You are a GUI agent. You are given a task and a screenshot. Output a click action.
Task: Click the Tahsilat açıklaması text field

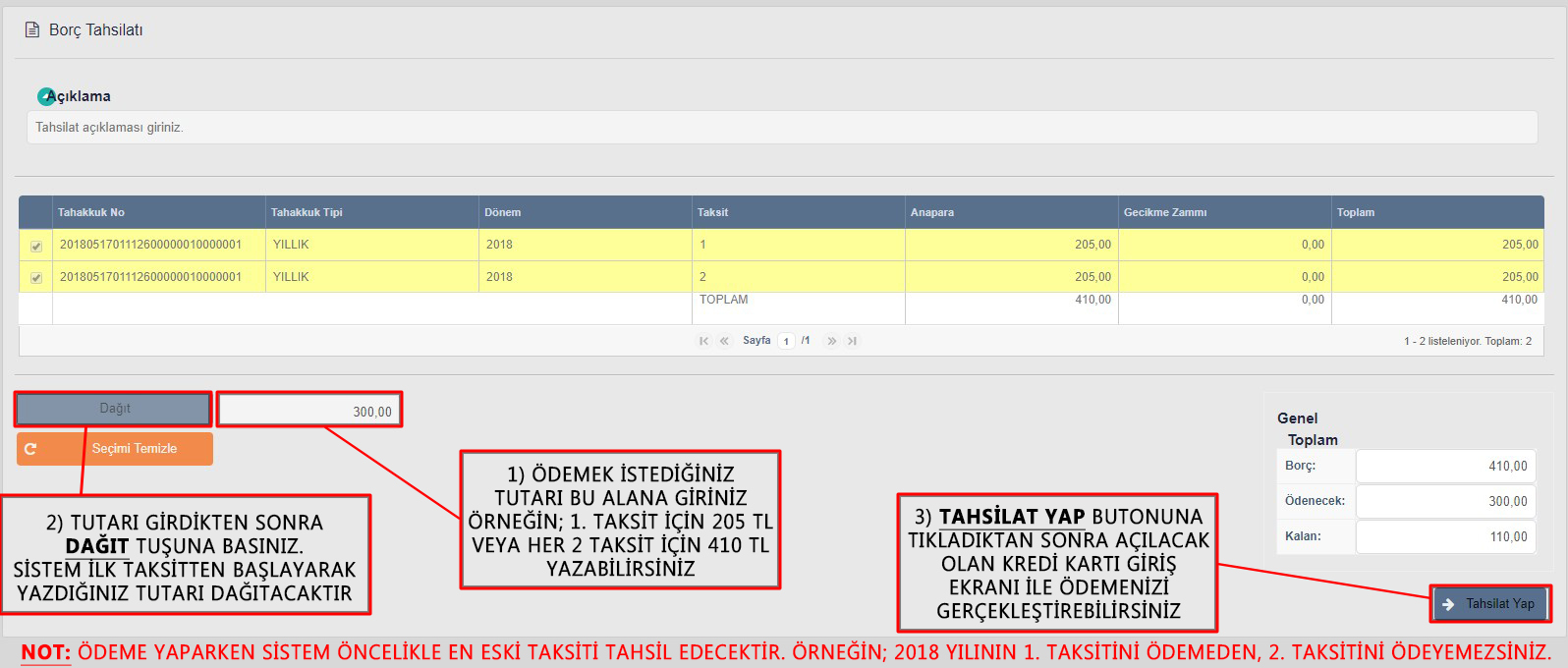click(781, 128)
